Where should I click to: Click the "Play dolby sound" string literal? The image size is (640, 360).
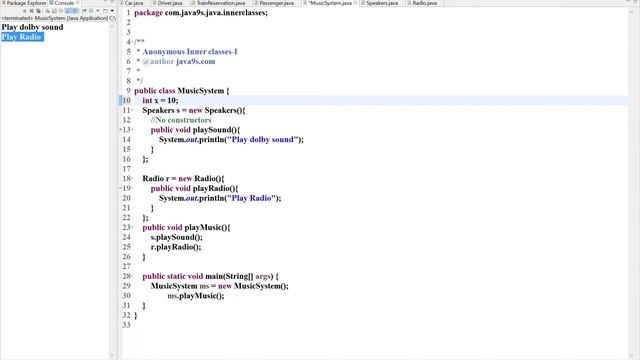click(x=263, y=140)
